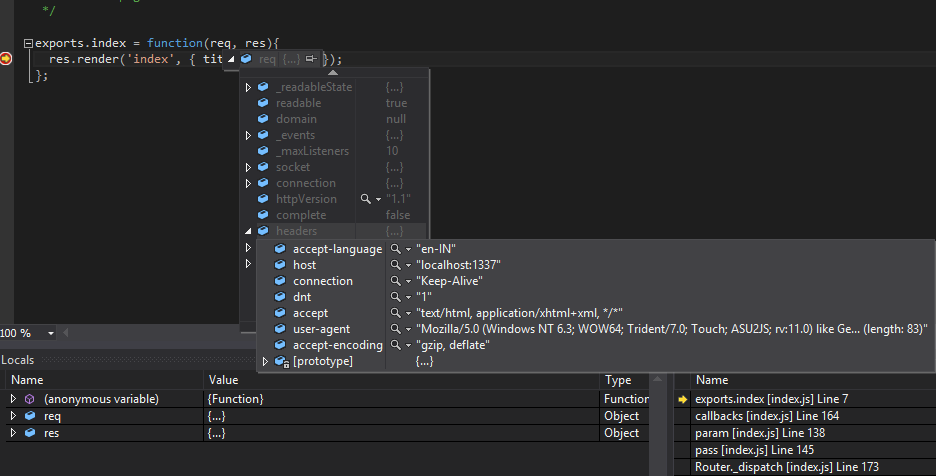The height and width of the screenshot is (476, 936).
Task: Open text visualizer for accept-language
Action: (395, 248)
